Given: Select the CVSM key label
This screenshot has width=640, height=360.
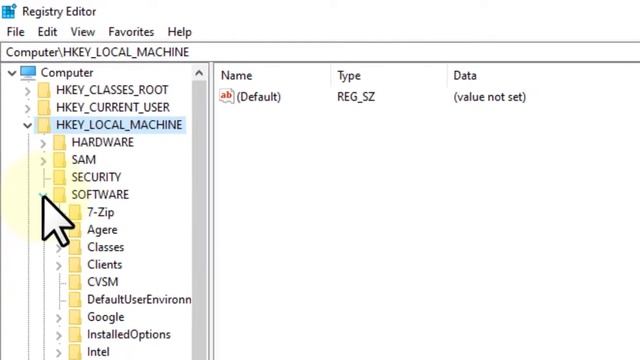Looking at the screenshot, I should [x=102, y=282].
